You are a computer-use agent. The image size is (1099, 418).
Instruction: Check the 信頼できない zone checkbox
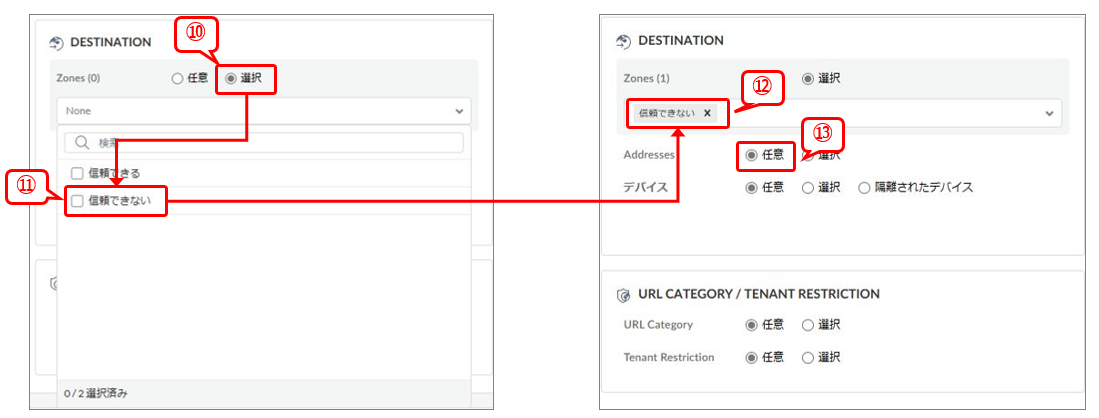pyautogui.click(x=77, y=201)
